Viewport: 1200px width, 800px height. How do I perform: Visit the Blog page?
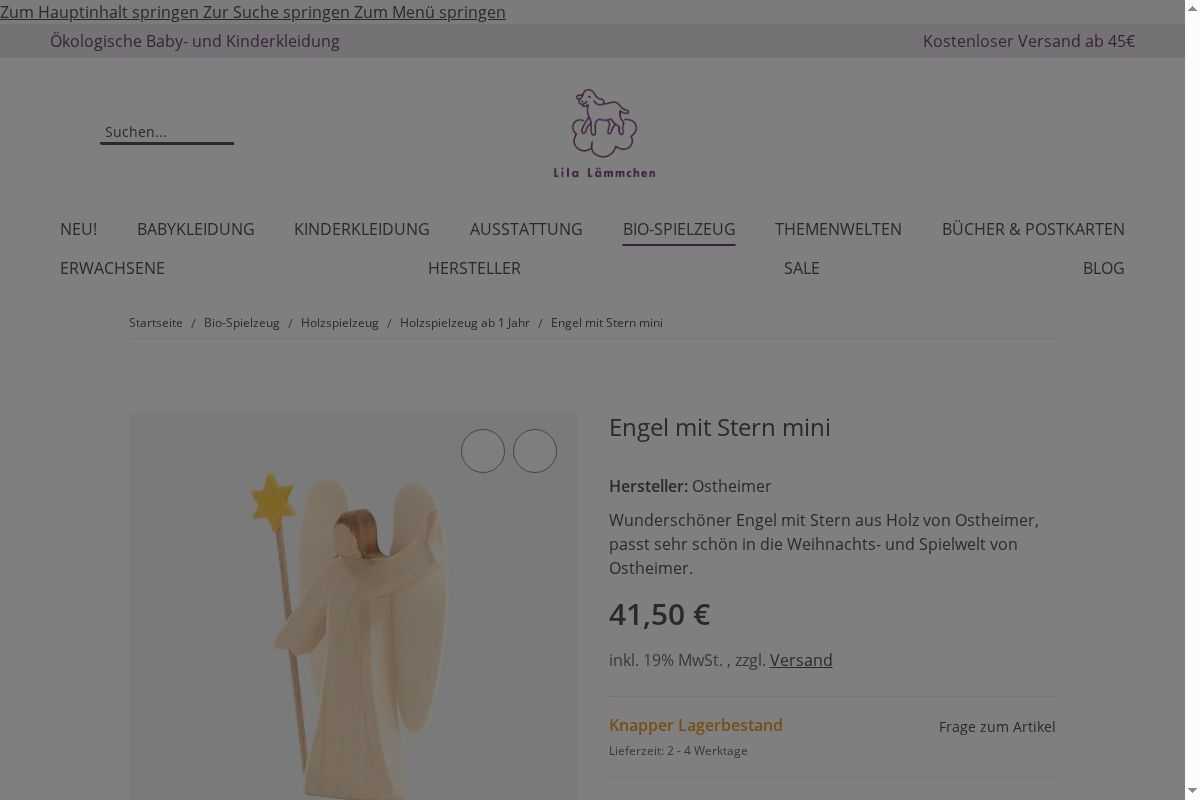1103,268
